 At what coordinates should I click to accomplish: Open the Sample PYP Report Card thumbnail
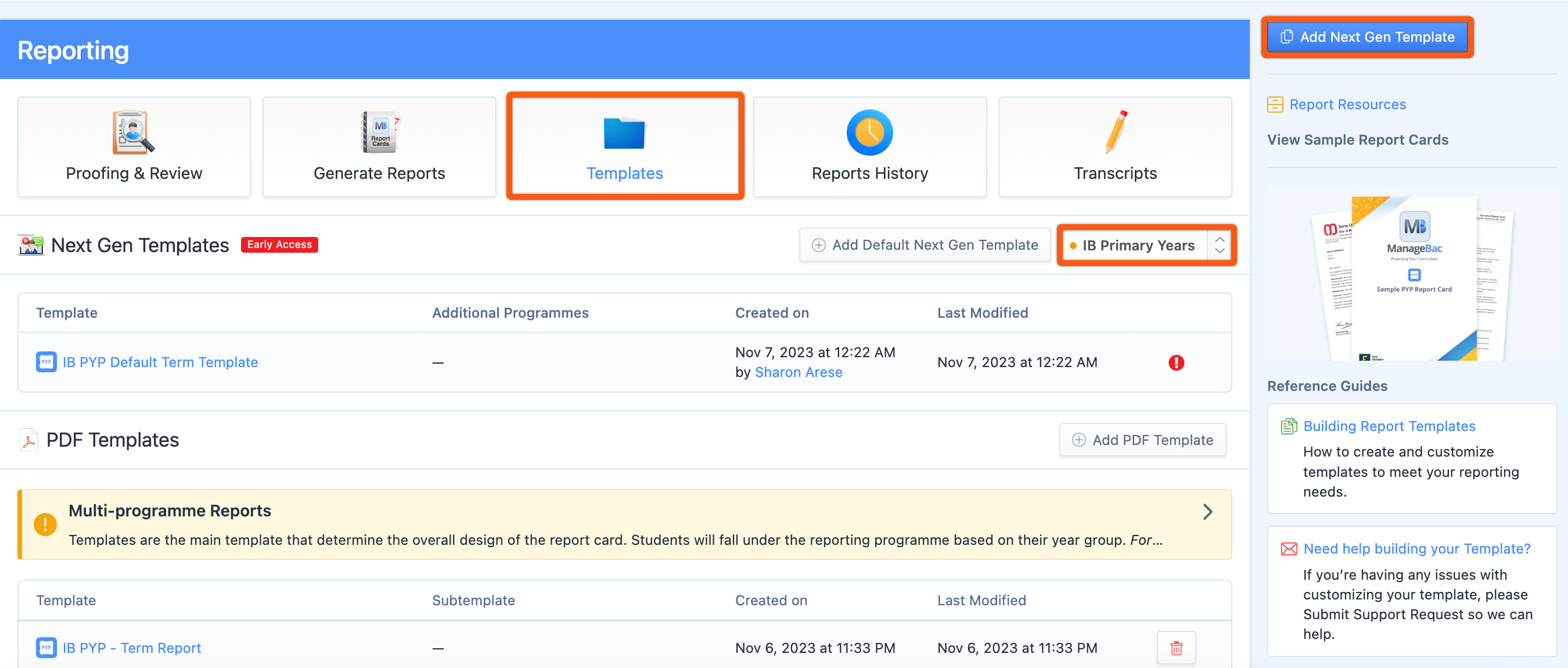1414,278
